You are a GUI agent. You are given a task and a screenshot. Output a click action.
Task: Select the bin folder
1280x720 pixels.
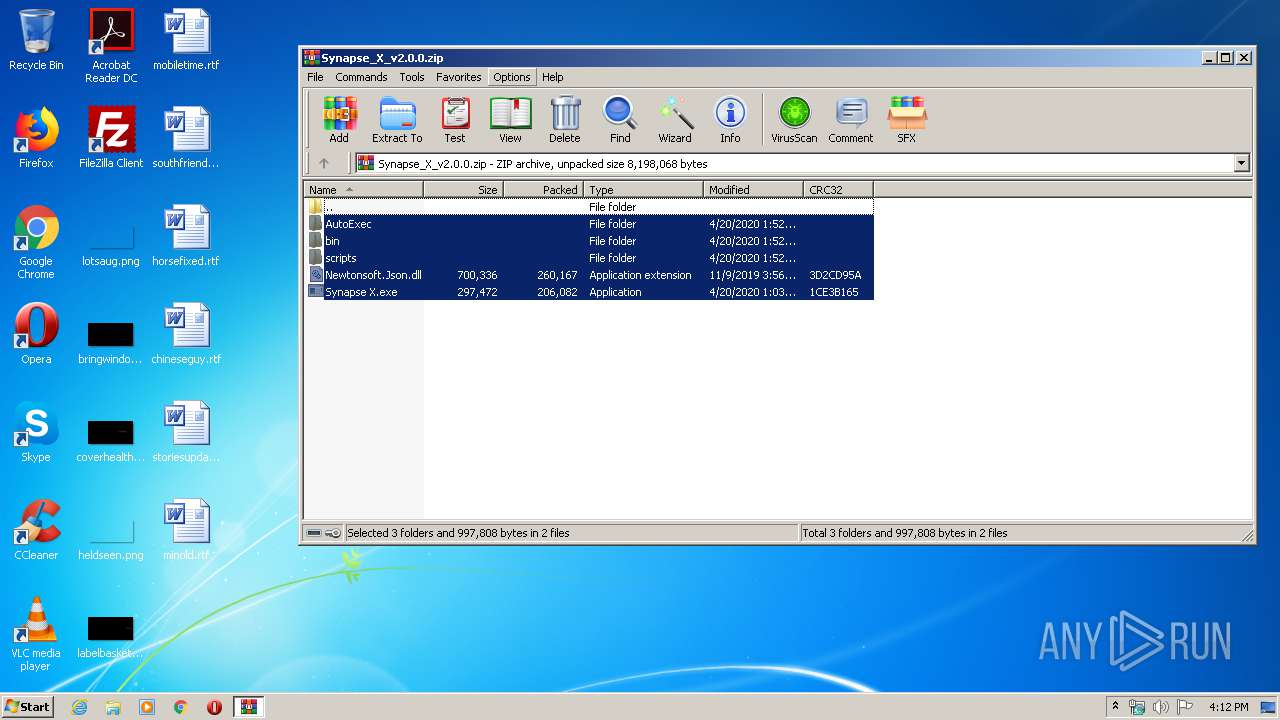click(x=589, y=241)
